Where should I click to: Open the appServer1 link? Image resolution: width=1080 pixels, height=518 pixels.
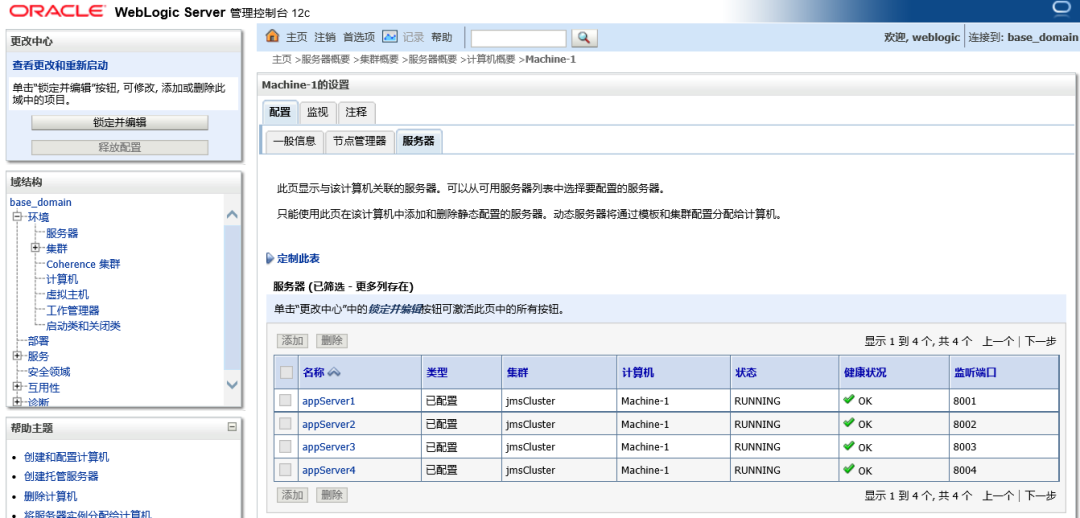point(329,401)
